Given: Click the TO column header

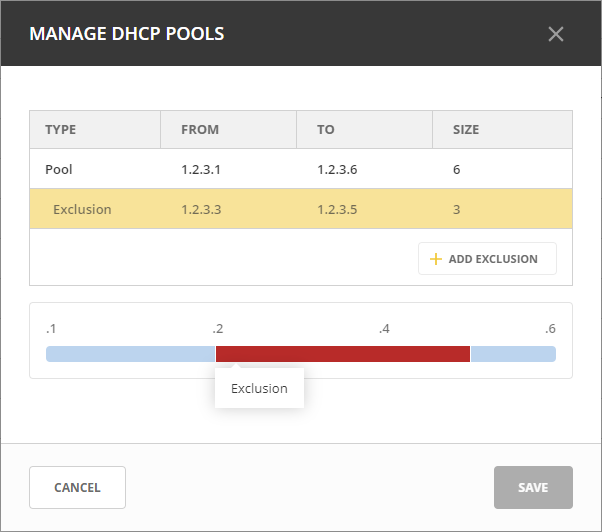Looking at the screenshot, I should tap(326, 130).
